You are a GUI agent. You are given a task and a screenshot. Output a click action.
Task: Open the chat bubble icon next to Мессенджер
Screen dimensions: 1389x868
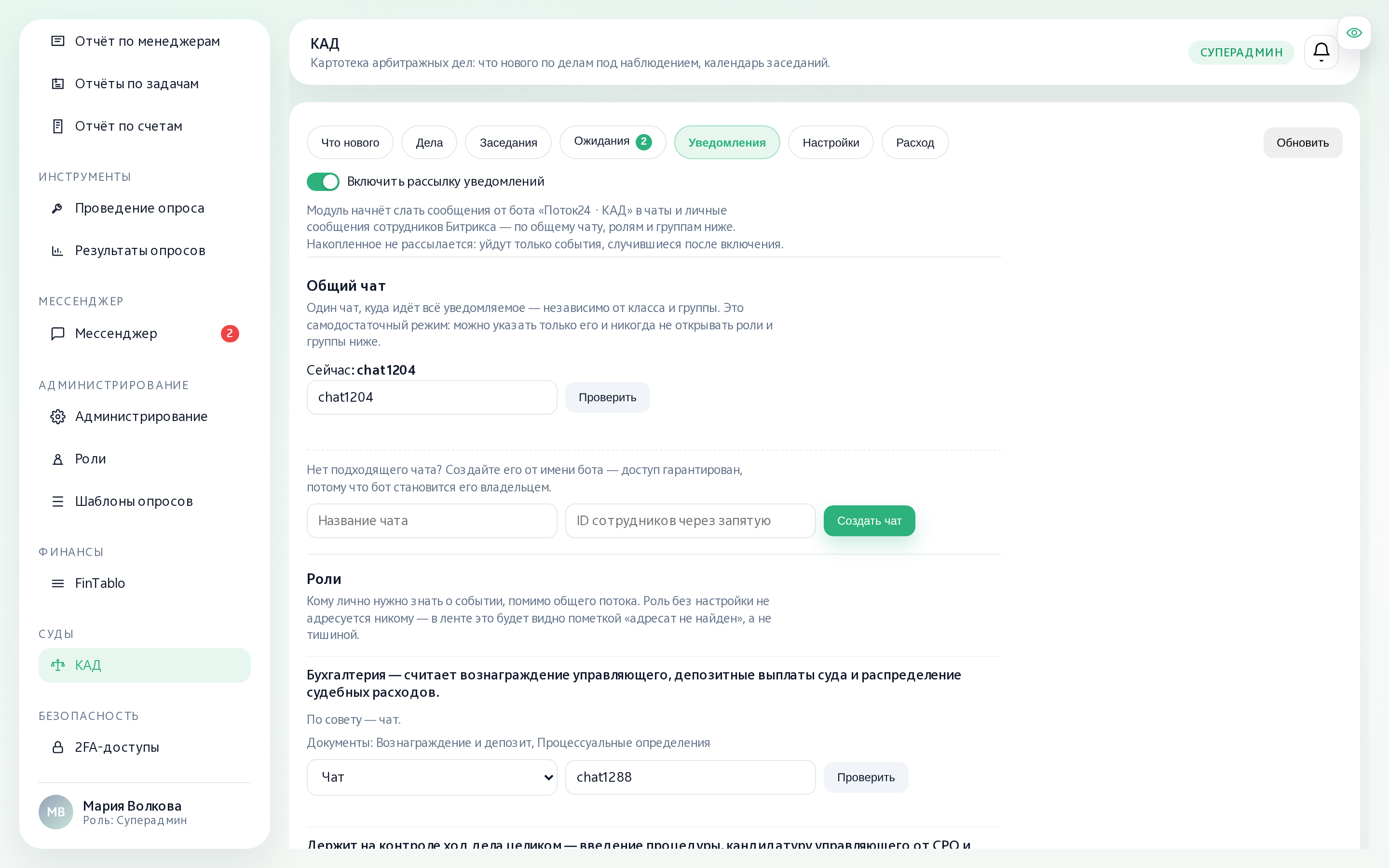[58, 334]
